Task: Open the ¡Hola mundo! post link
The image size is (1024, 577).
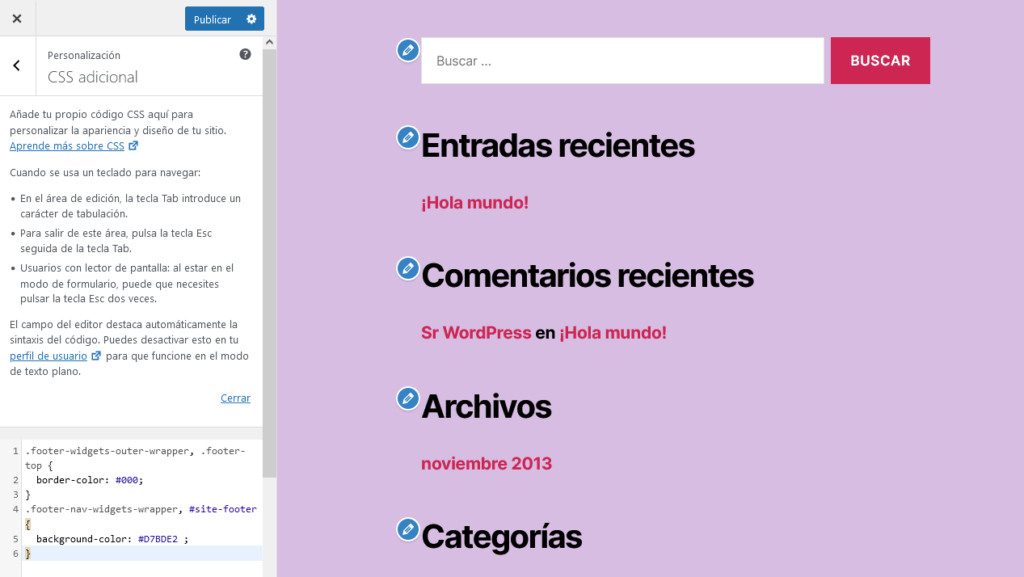Action: (474, 202)
